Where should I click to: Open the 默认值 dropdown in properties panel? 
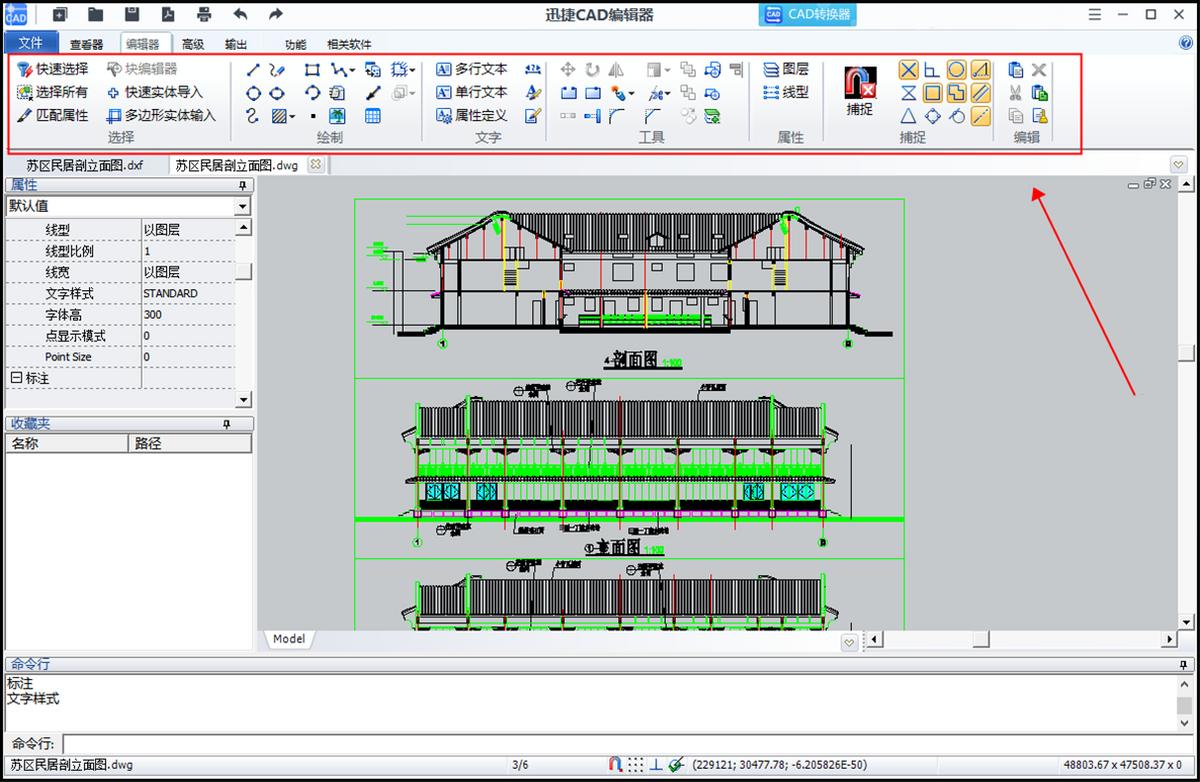(241, 206)
